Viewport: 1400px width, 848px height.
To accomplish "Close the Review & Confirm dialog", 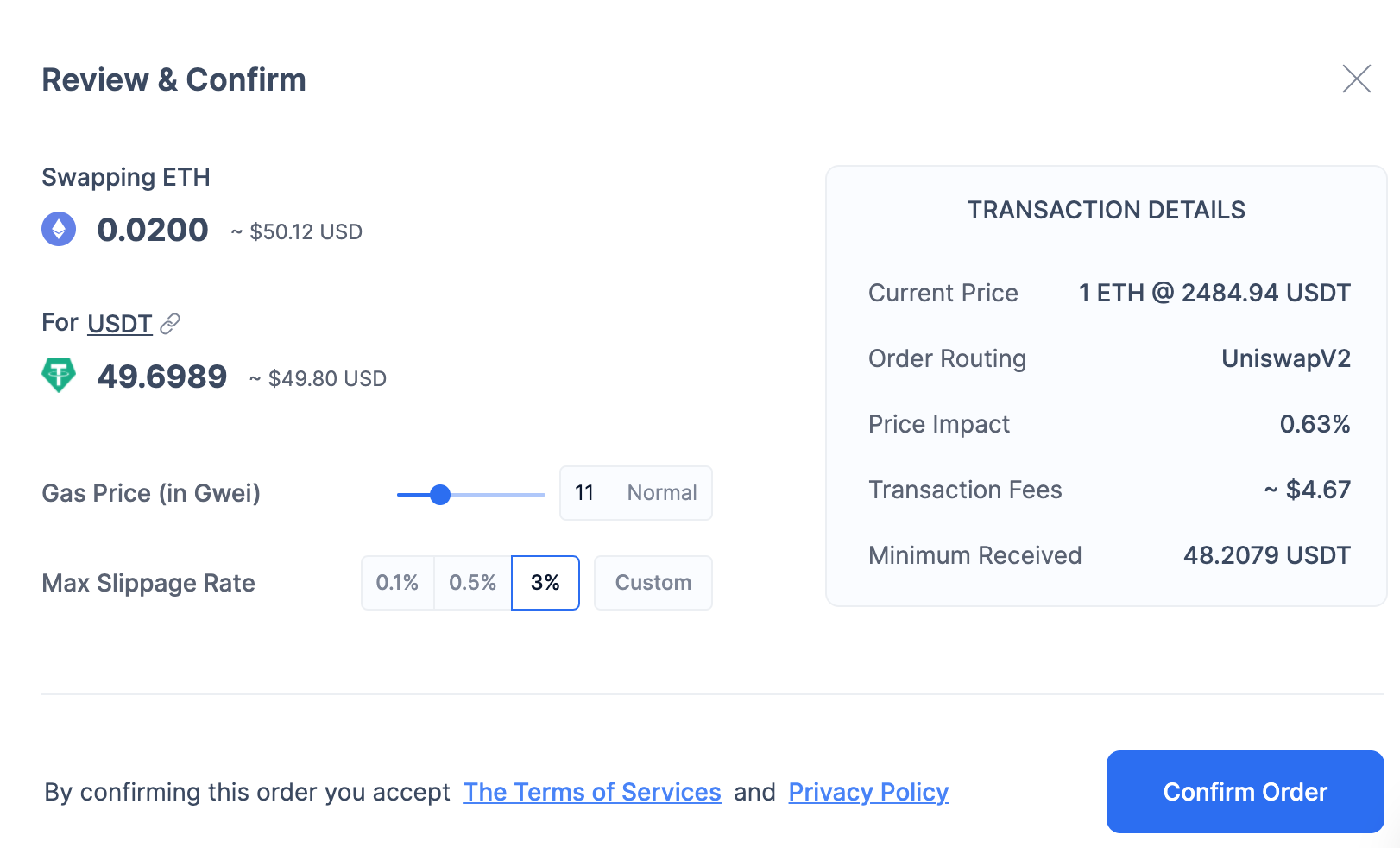I will tap(1356, 79).
